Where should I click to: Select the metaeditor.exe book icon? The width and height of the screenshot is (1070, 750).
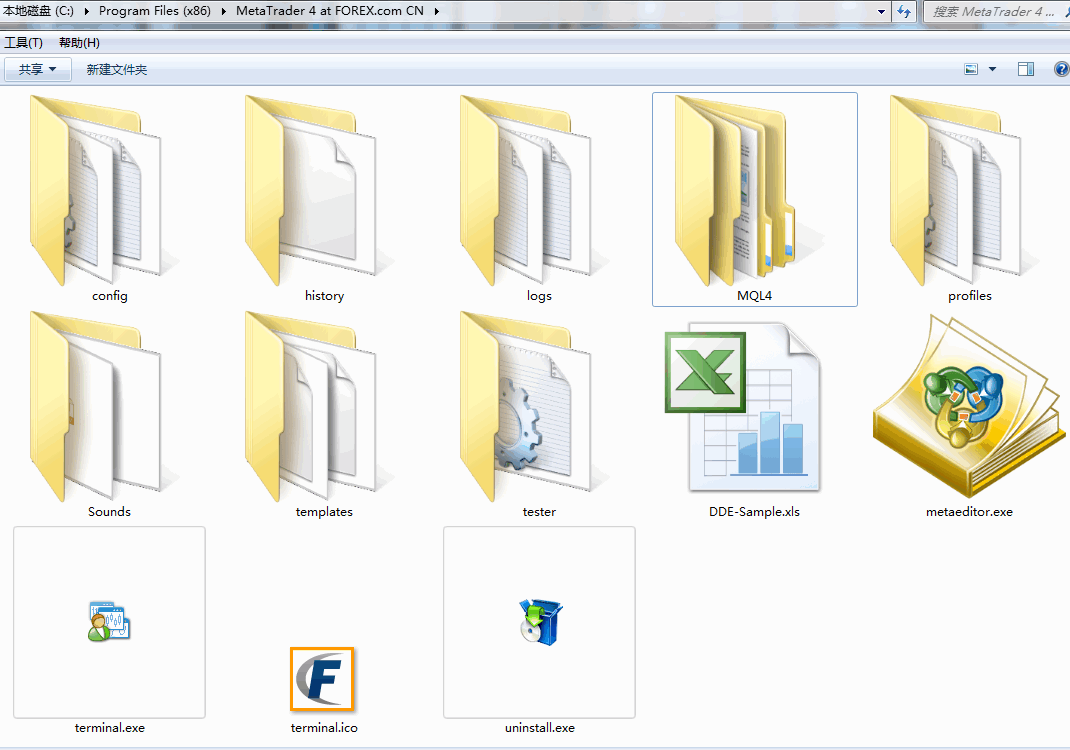(x=969, y=407)
